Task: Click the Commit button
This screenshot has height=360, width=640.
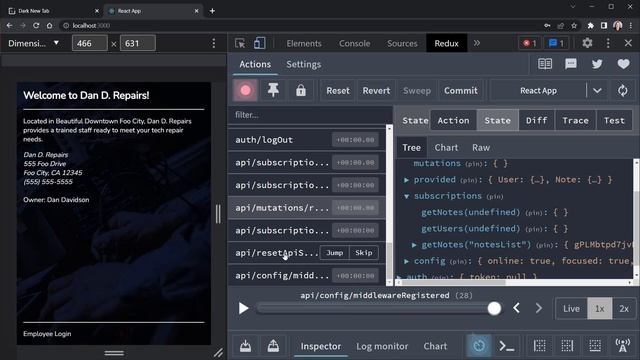Action: (460, 91)
